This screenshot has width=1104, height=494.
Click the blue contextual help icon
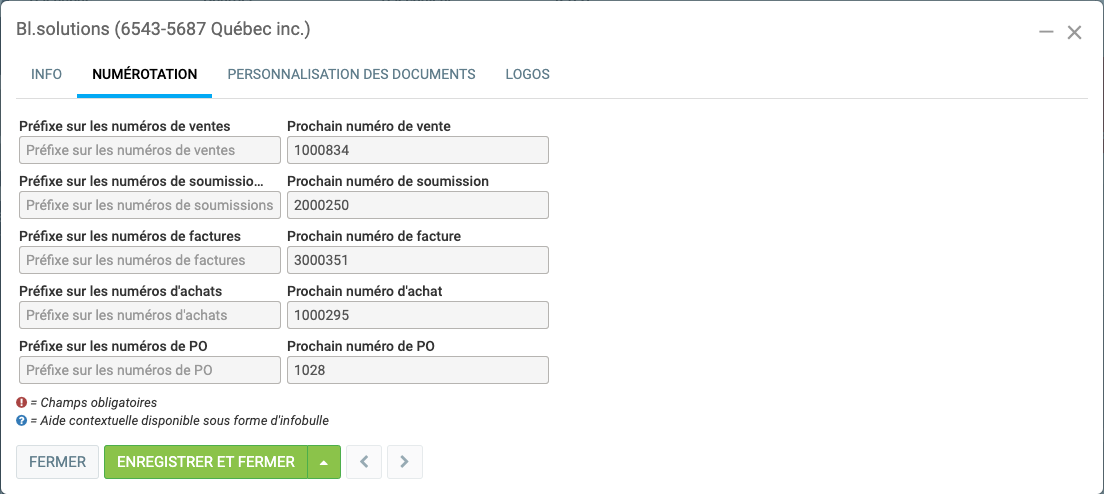tap(22, 421)
